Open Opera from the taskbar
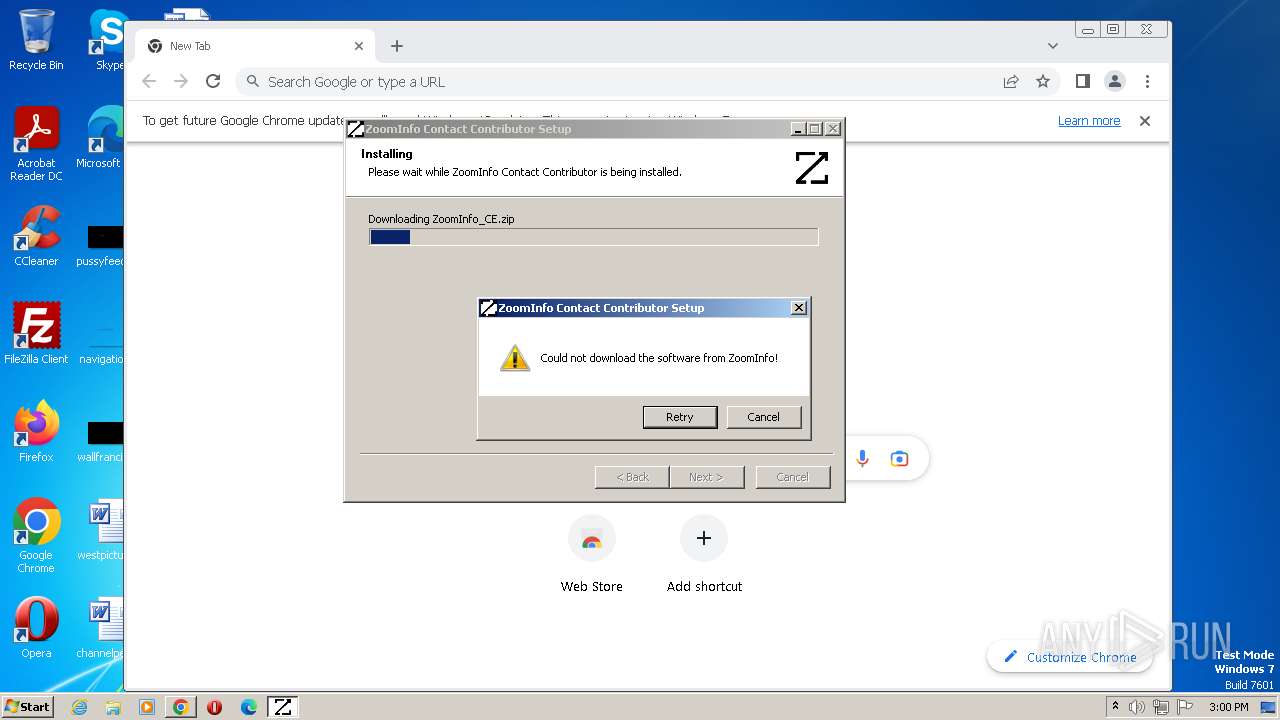1280x720 pixels. point(214,707)
